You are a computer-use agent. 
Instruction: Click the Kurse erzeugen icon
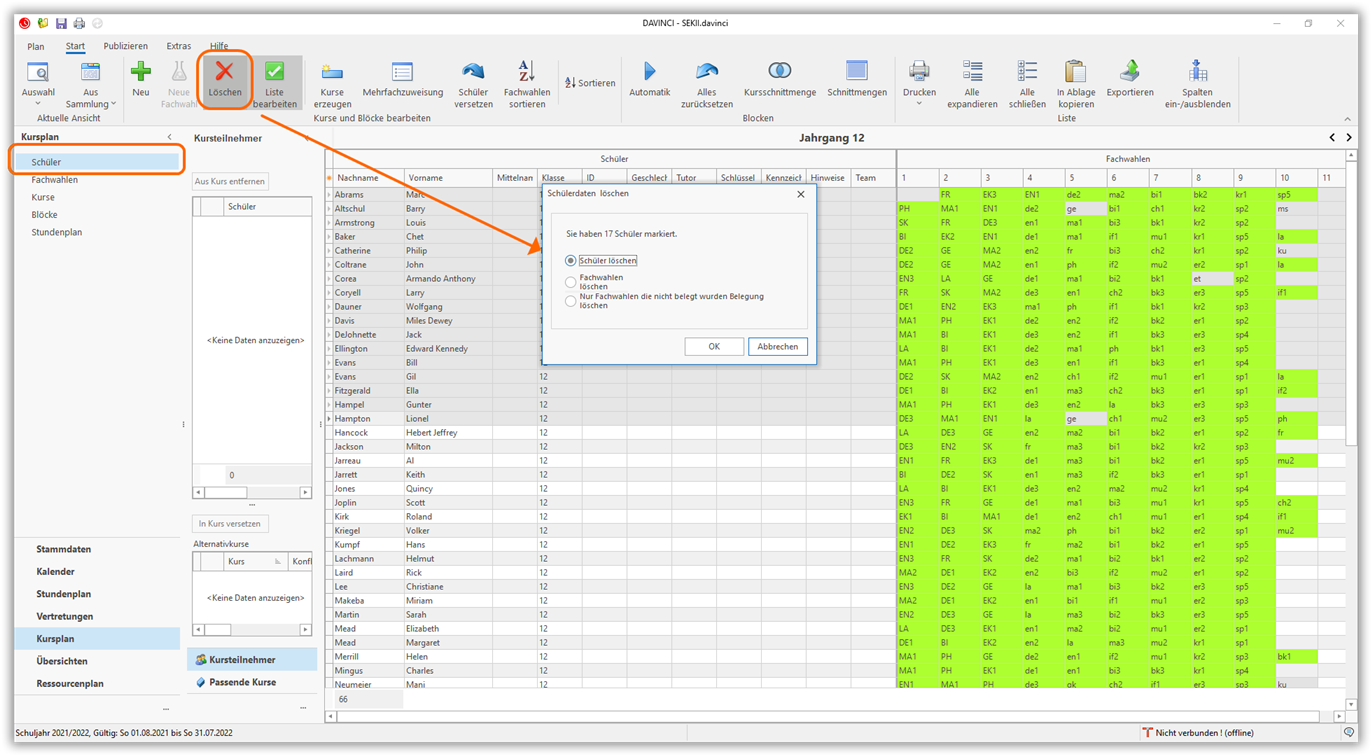[332, 72]
